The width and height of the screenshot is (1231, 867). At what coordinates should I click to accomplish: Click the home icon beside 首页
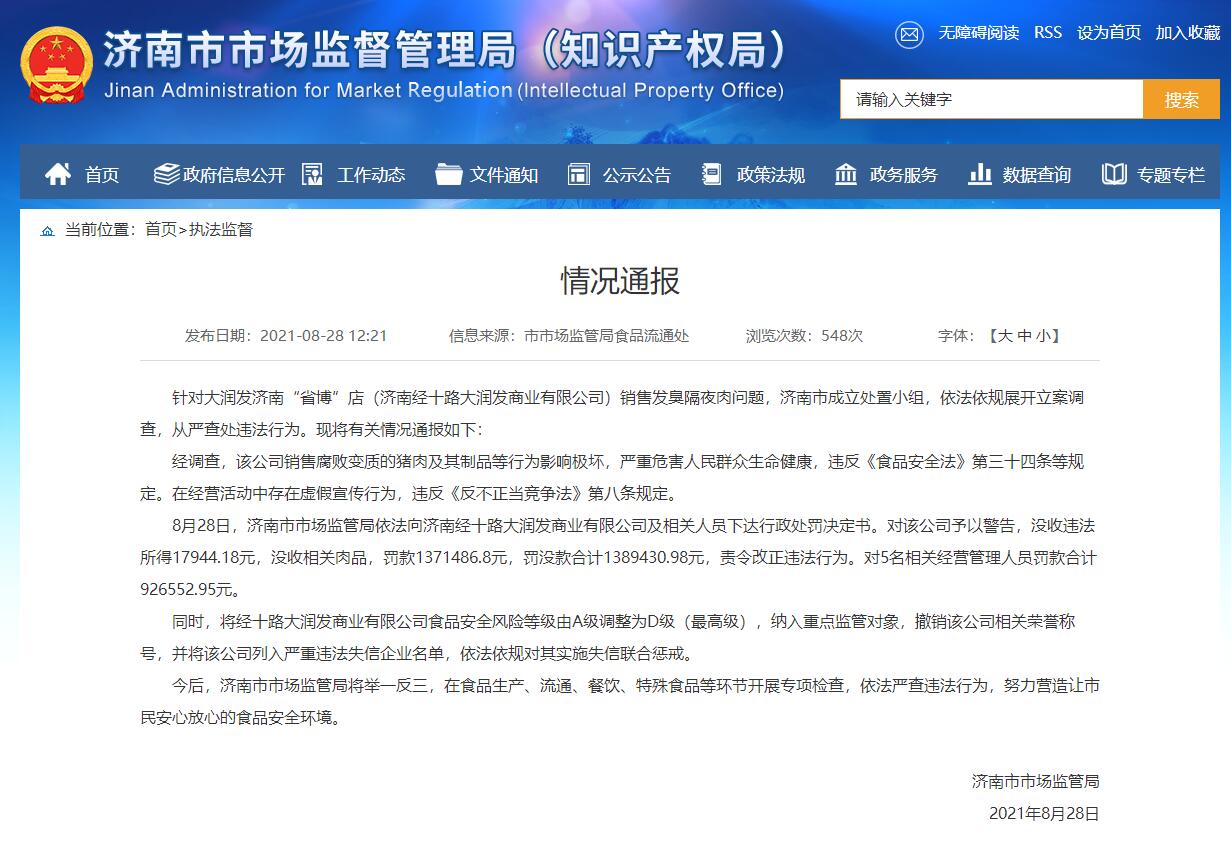pos(58,174)
